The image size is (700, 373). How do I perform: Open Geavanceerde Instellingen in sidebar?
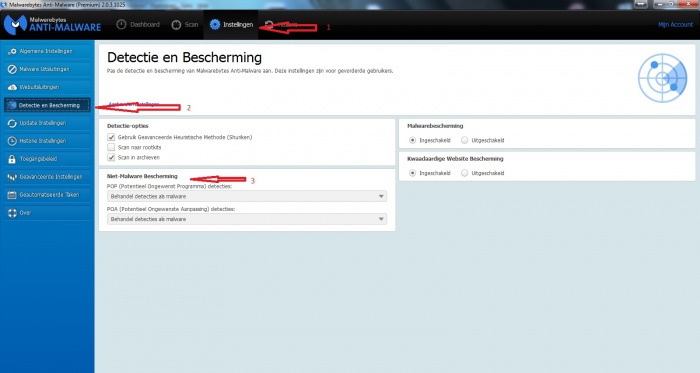tap(47, 177)
